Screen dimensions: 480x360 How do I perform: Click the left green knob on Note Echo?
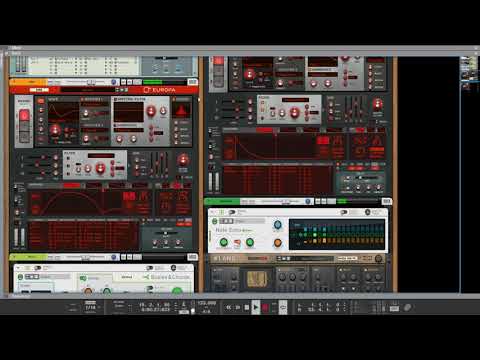[223, 242]
